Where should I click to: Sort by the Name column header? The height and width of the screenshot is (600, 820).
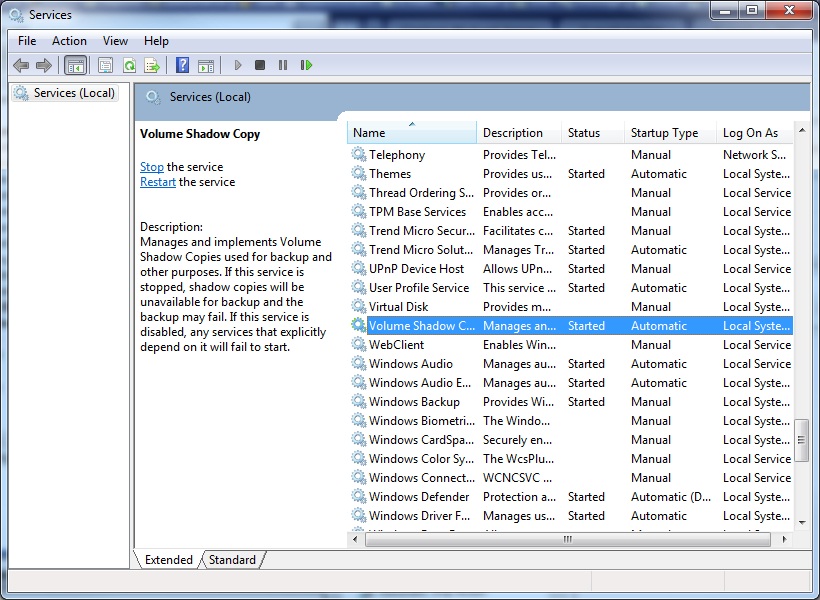[412, 133]
